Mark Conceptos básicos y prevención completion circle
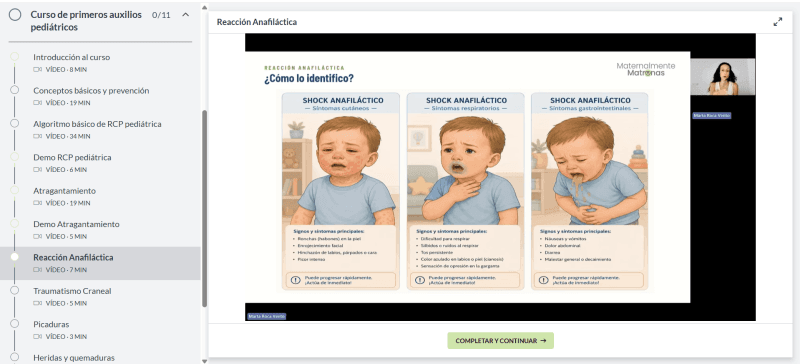The height and width of the screenshot is (364, 800). [14, 90]
